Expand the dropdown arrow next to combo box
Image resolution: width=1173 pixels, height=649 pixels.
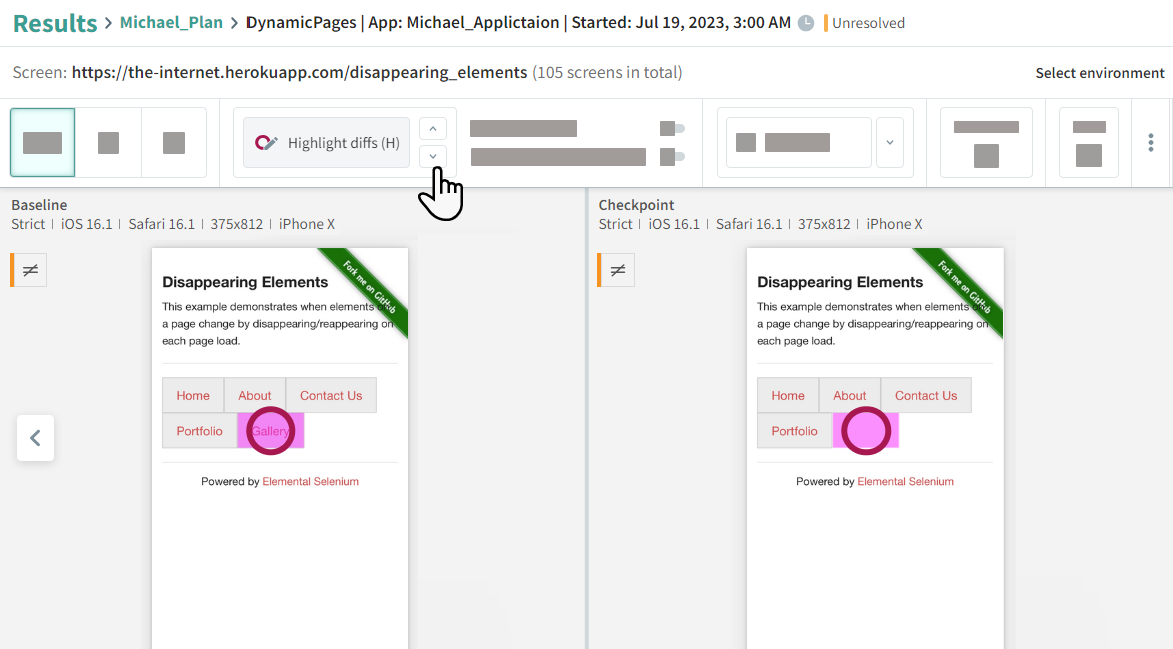click(889, 143)
